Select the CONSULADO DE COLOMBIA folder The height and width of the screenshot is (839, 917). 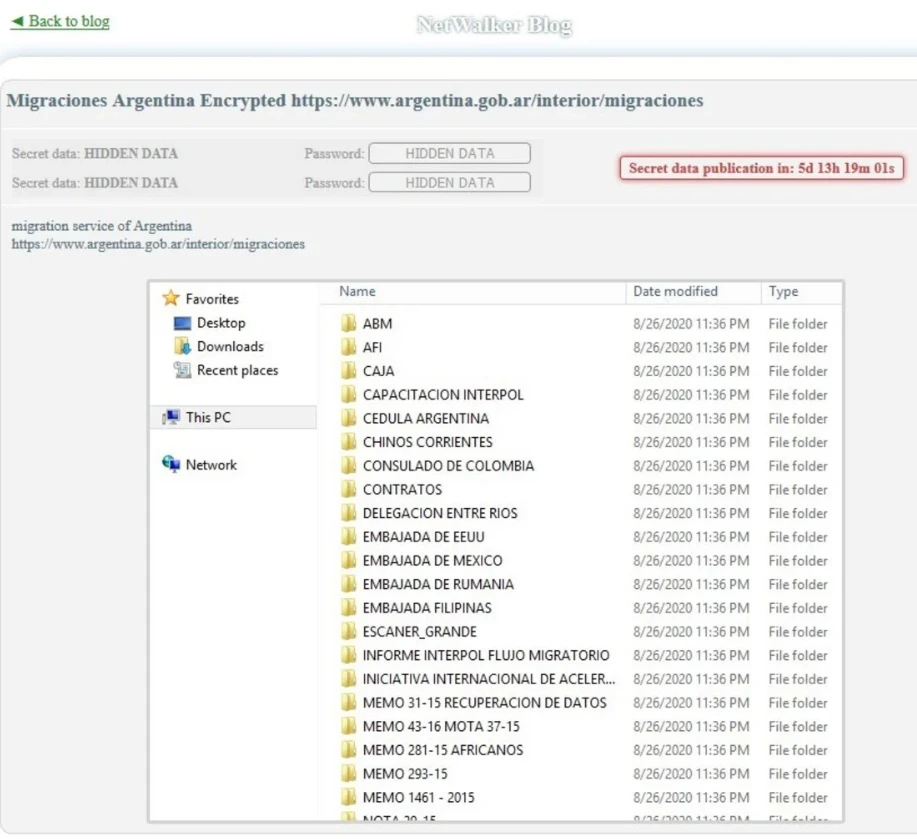[x=448, y=465]
